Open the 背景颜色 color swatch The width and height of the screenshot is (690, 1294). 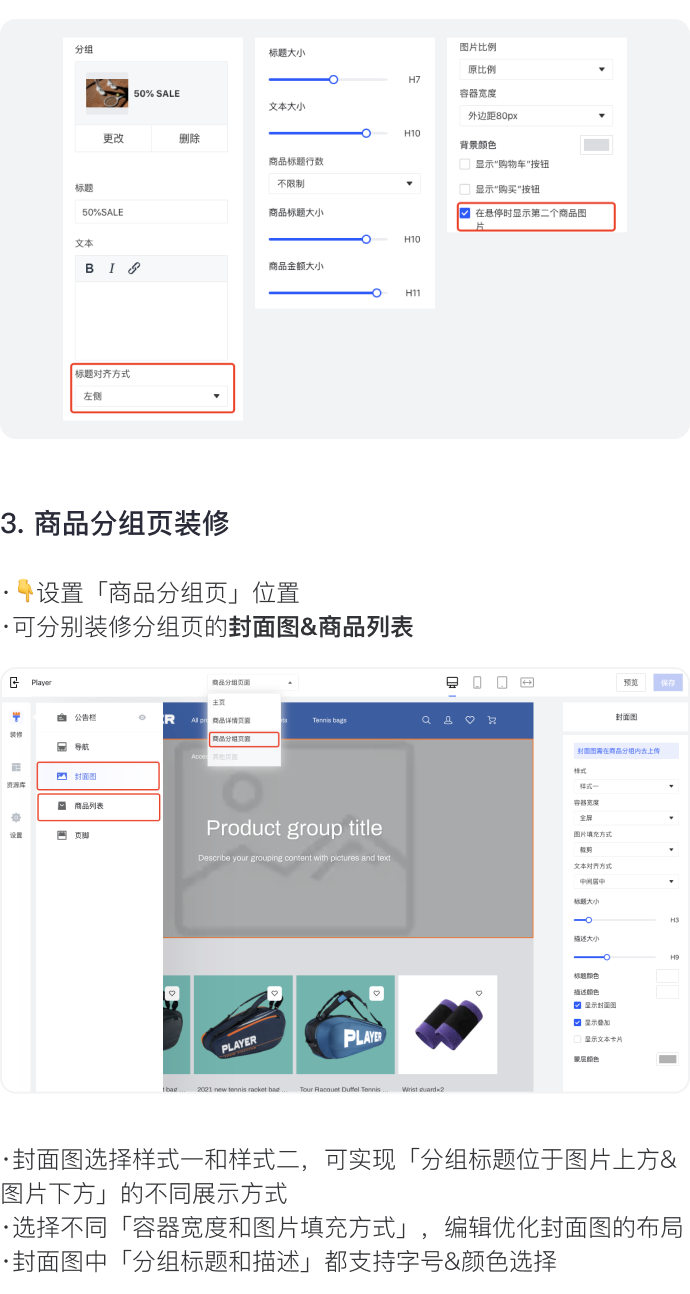point(597,145)
